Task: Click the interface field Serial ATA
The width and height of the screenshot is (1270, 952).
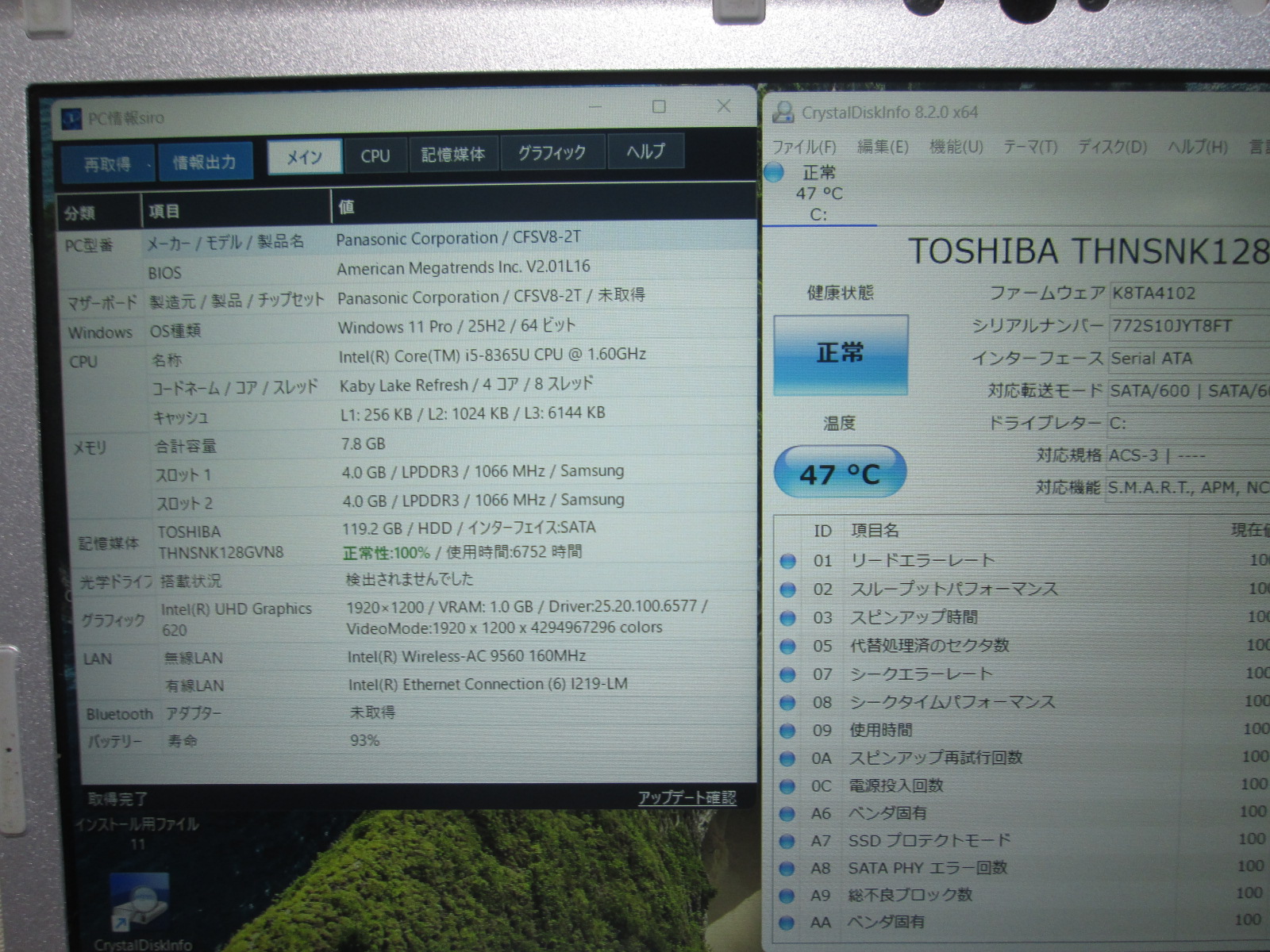Action: [1189, 359]
